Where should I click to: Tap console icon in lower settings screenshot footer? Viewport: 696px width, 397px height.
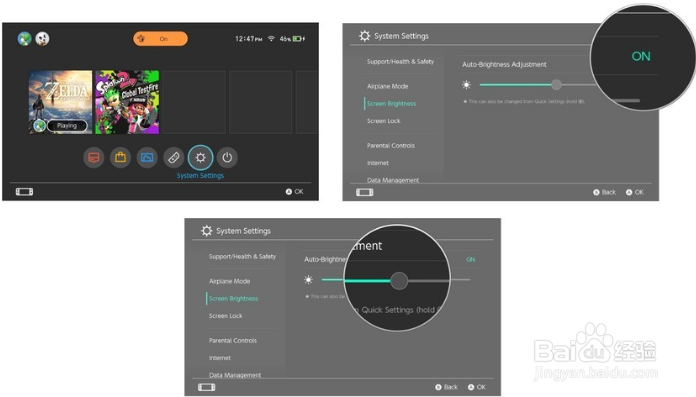206,387
